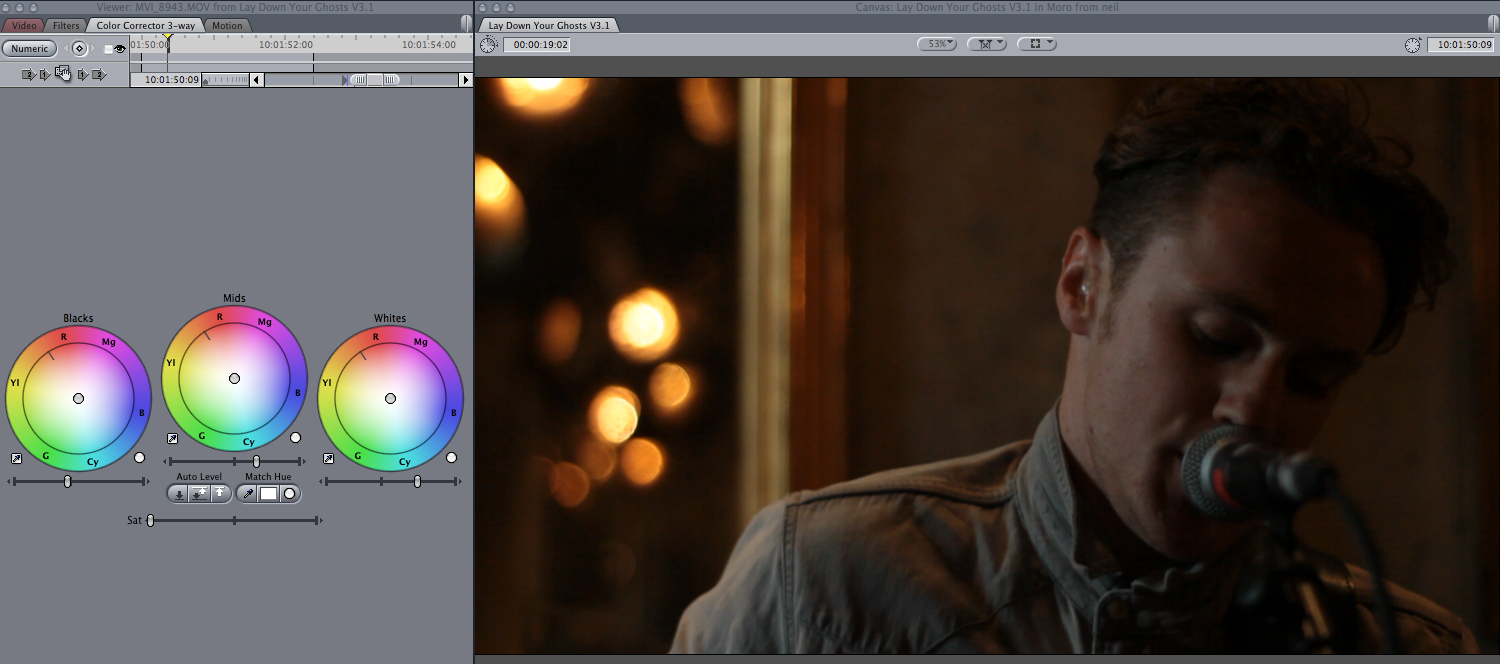Click the Auto Contrast icon in Auto Level controls
Screen dimensions: 1500x664
200,493
